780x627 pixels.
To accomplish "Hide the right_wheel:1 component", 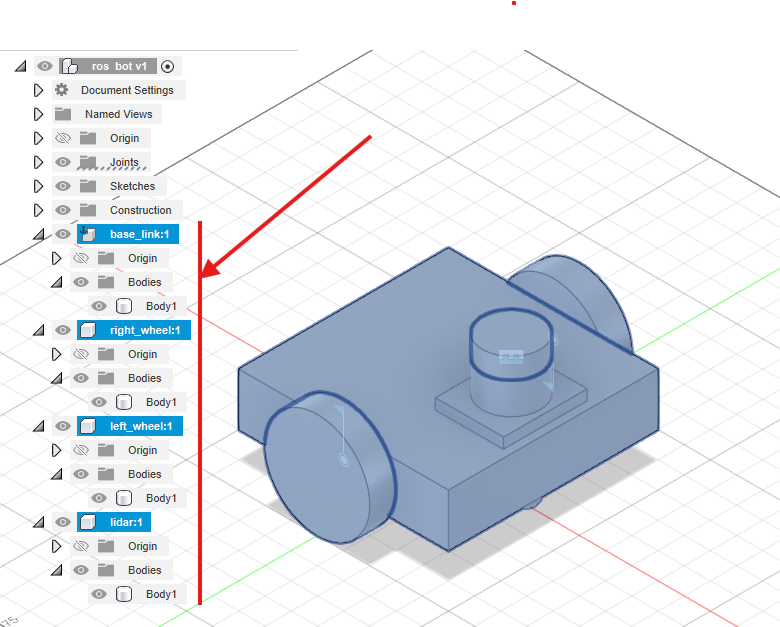I will (x=63, y=330).
